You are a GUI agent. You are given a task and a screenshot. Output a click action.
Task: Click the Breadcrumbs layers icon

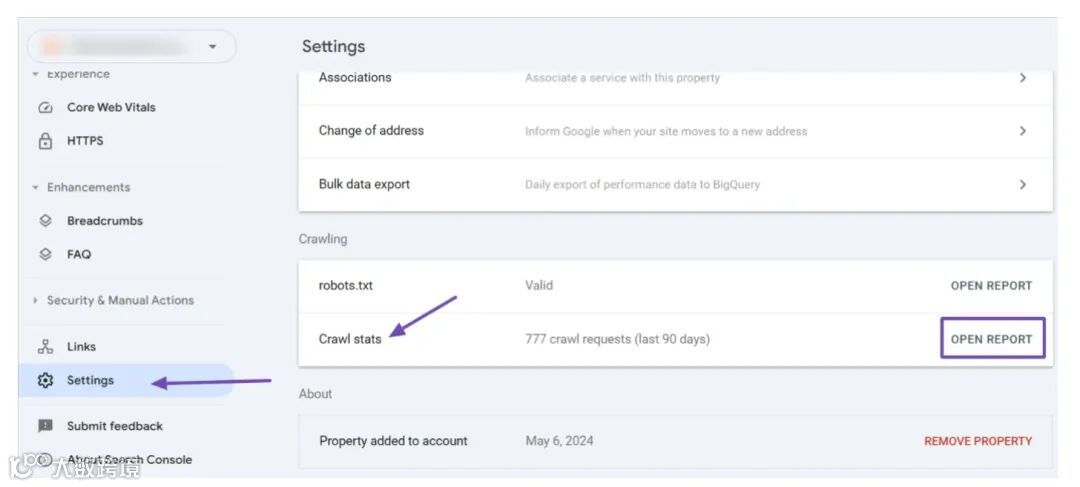(45, 221)
